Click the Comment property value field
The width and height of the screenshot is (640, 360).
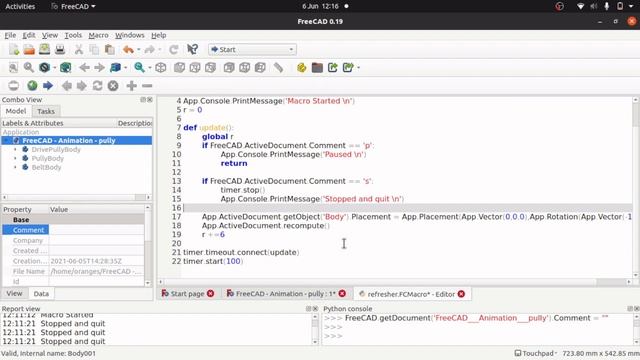[x=96, y=230]
